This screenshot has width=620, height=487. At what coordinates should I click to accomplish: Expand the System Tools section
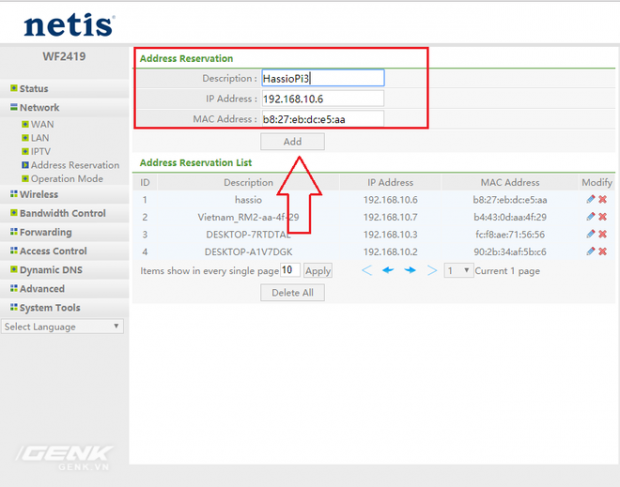[49, 308]
